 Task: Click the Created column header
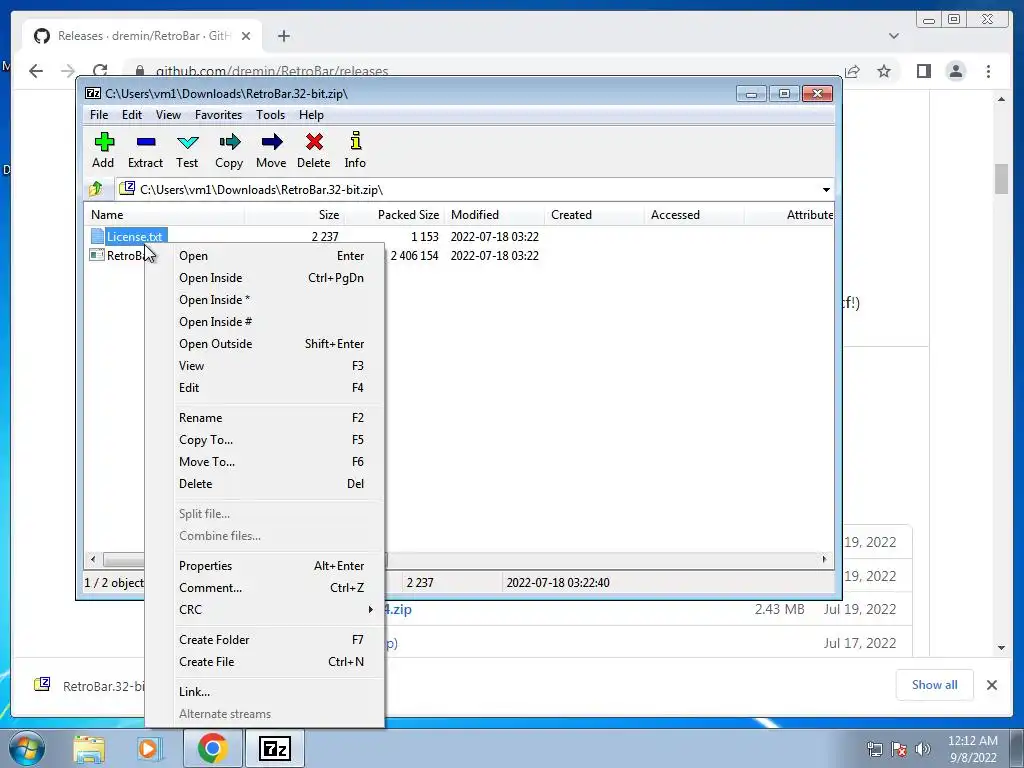tap(594, 215)
